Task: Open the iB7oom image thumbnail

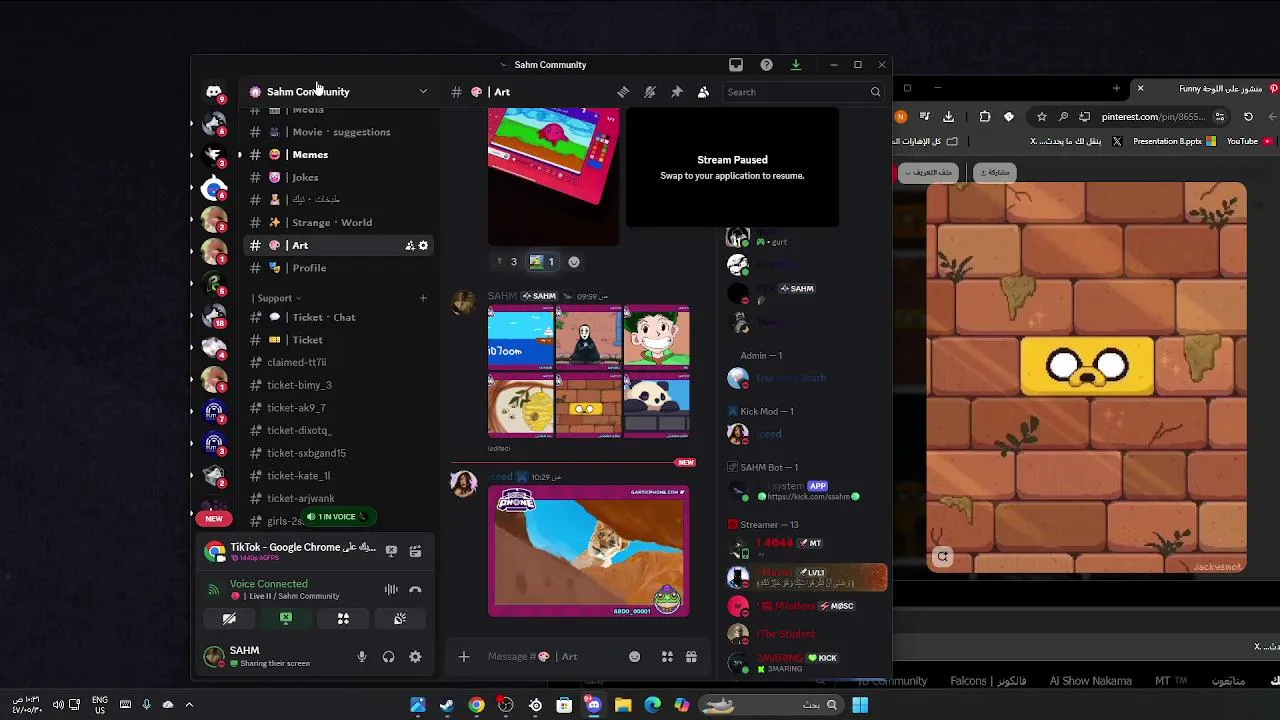Action: [521, 338]
